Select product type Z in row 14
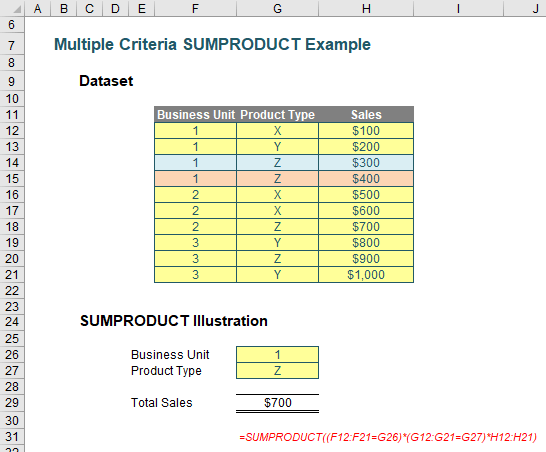 tap(278, 163)
